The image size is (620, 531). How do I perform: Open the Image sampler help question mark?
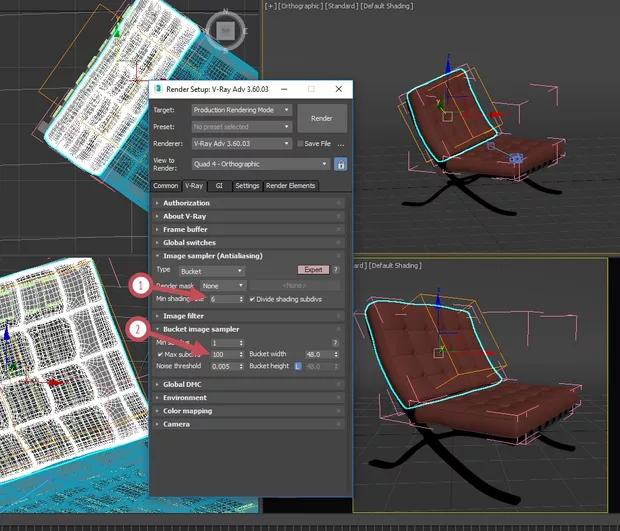click(337, 270)
